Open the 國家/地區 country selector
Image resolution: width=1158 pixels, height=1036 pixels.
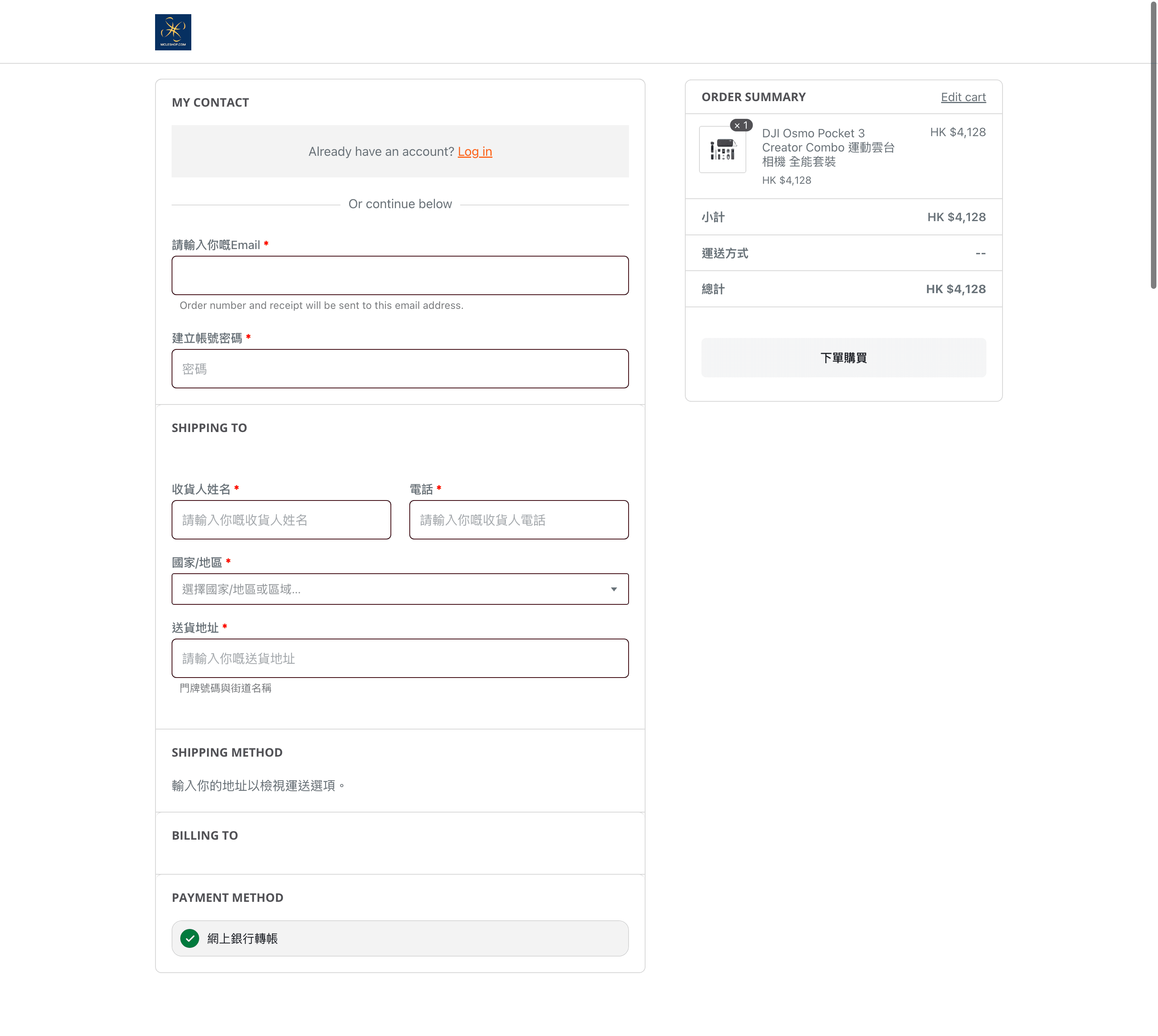pos(400,589)
